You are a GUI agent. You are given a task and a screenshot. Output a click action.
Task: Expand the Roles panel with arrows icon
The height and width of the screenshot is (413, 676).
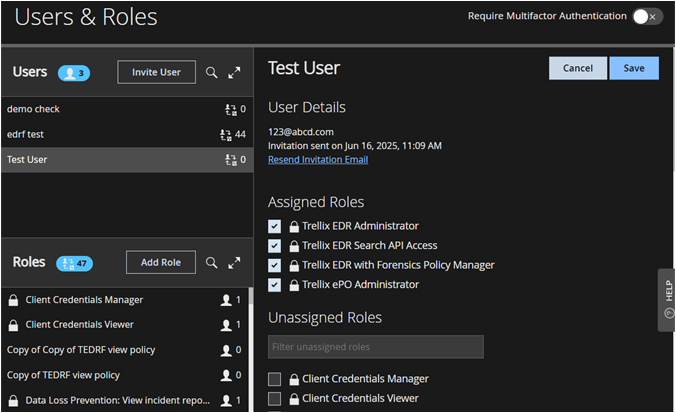click(234, 263)
